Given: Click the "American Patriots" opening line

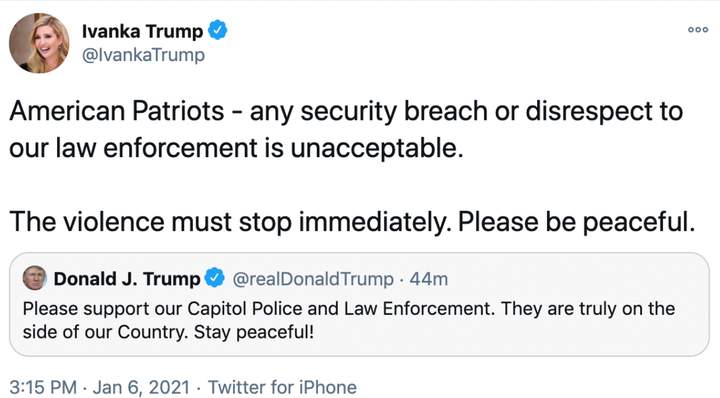Looking at the screenshot, I should [x=117, y=111].
